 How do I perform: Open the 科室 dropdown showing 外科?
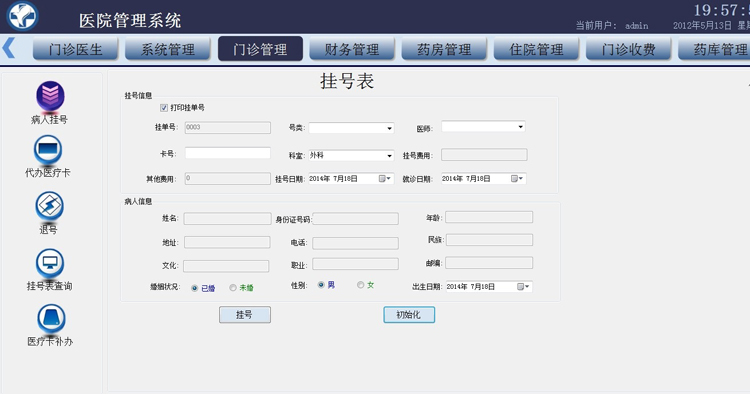pos(351,155)
